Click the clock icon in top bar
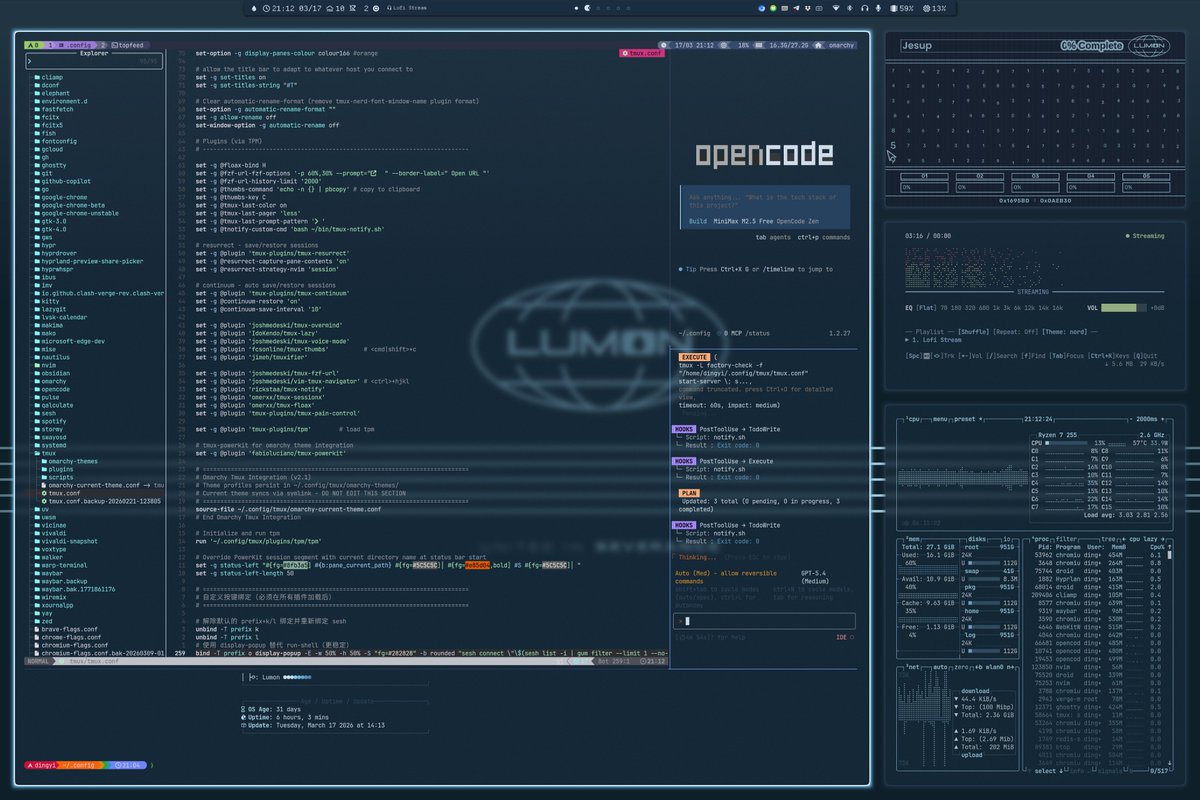Image resolution: width=1200 pixels, height=800 pixels. coord(267,8)
